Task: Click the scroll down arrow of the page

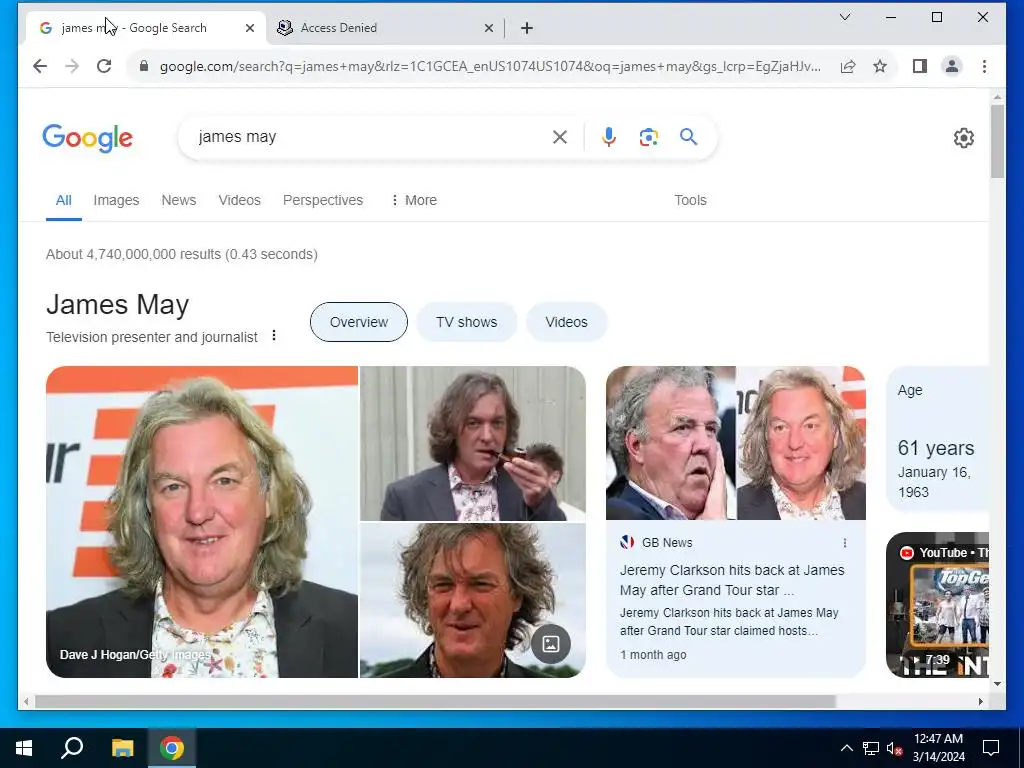Action: click(x=997, y=684)
